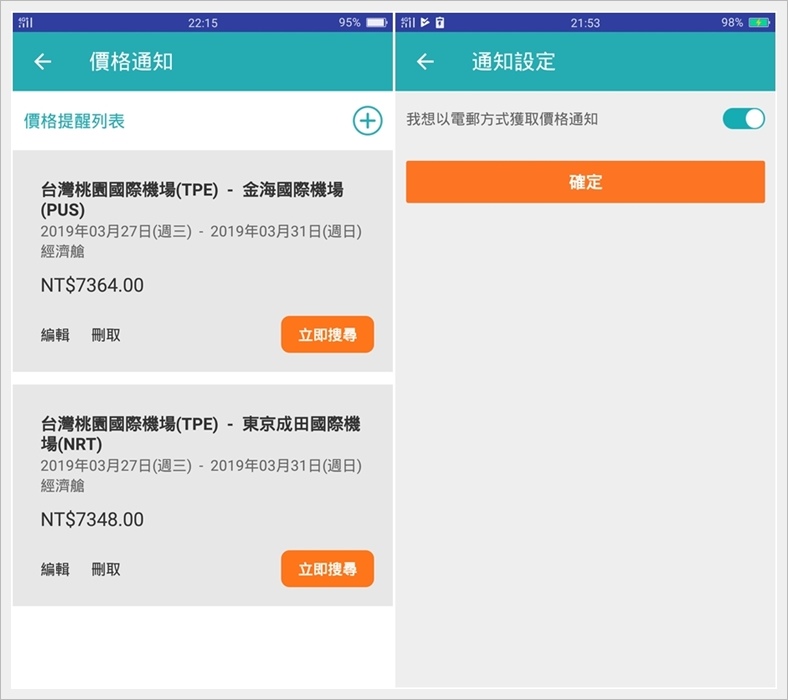Tap 立即搜尋 for the TPE to NRT alert
Screen dimensions: 788x700
(327, 568)
